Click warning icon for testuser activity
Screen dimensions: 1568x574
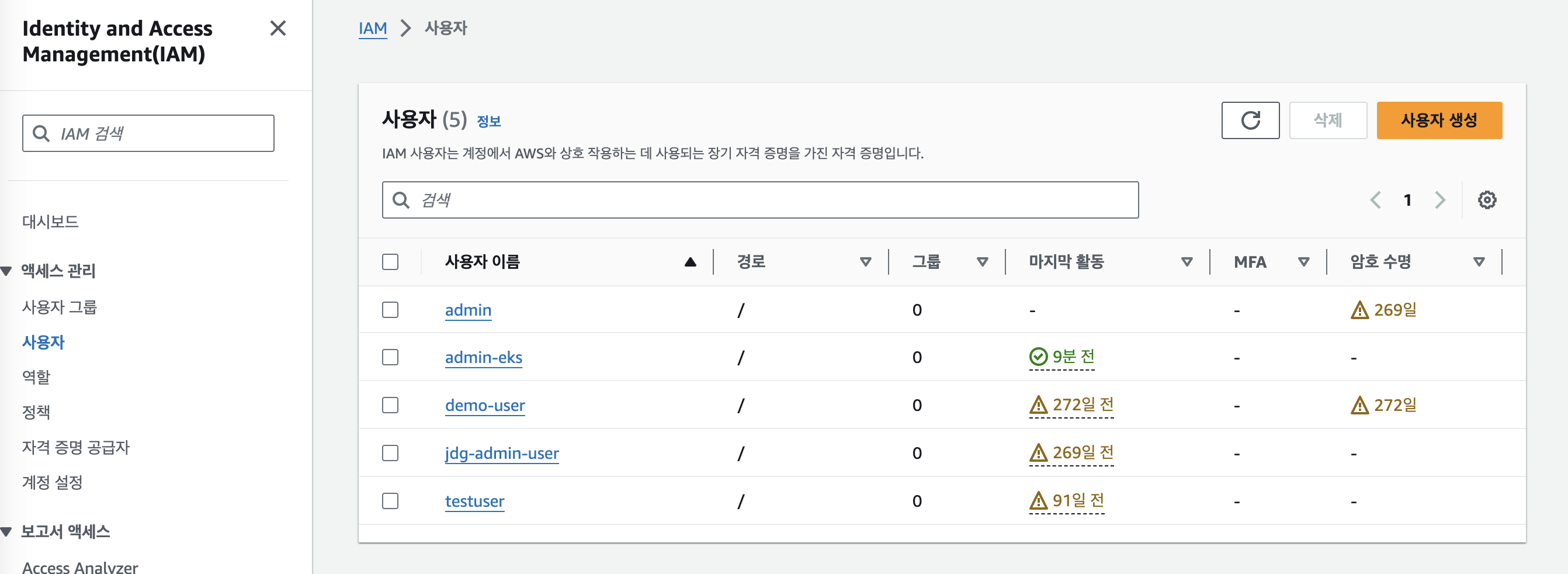[x=1038, y=501]
